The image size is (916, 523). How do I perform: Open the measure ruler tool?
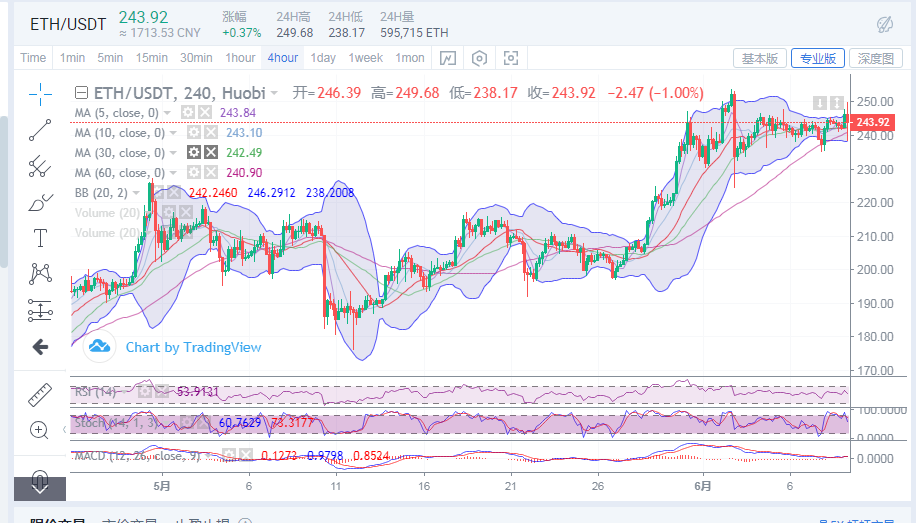point(40,393)
